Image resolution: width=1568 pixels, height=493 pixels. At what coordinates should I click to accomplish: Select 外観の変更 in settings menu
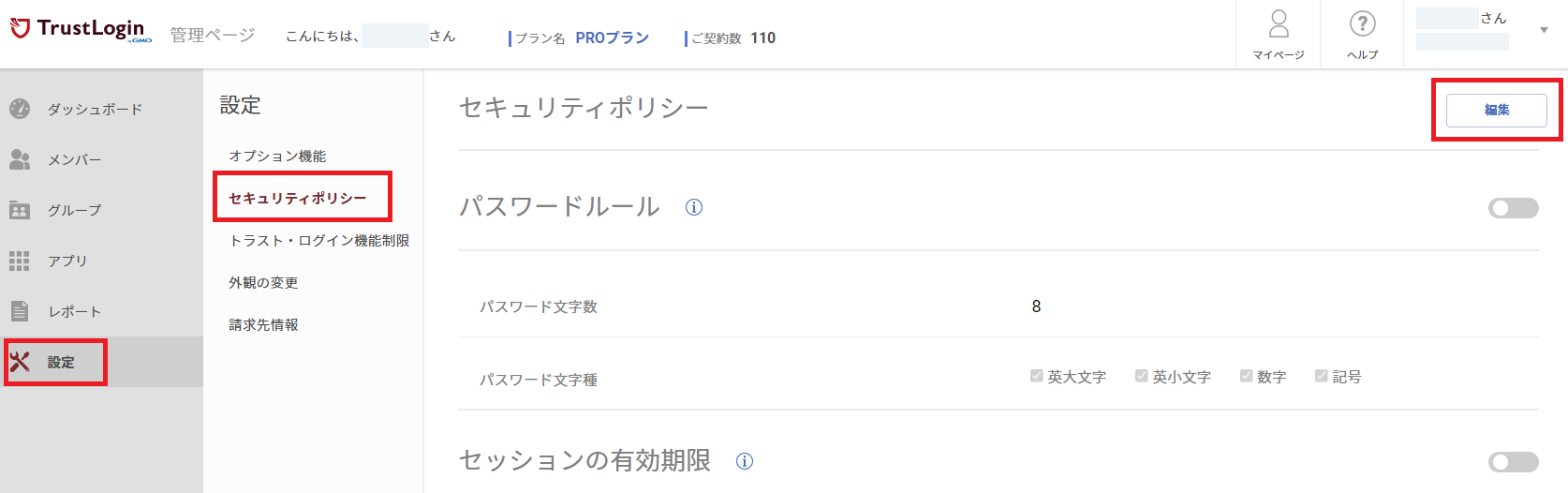pos(263,282)
